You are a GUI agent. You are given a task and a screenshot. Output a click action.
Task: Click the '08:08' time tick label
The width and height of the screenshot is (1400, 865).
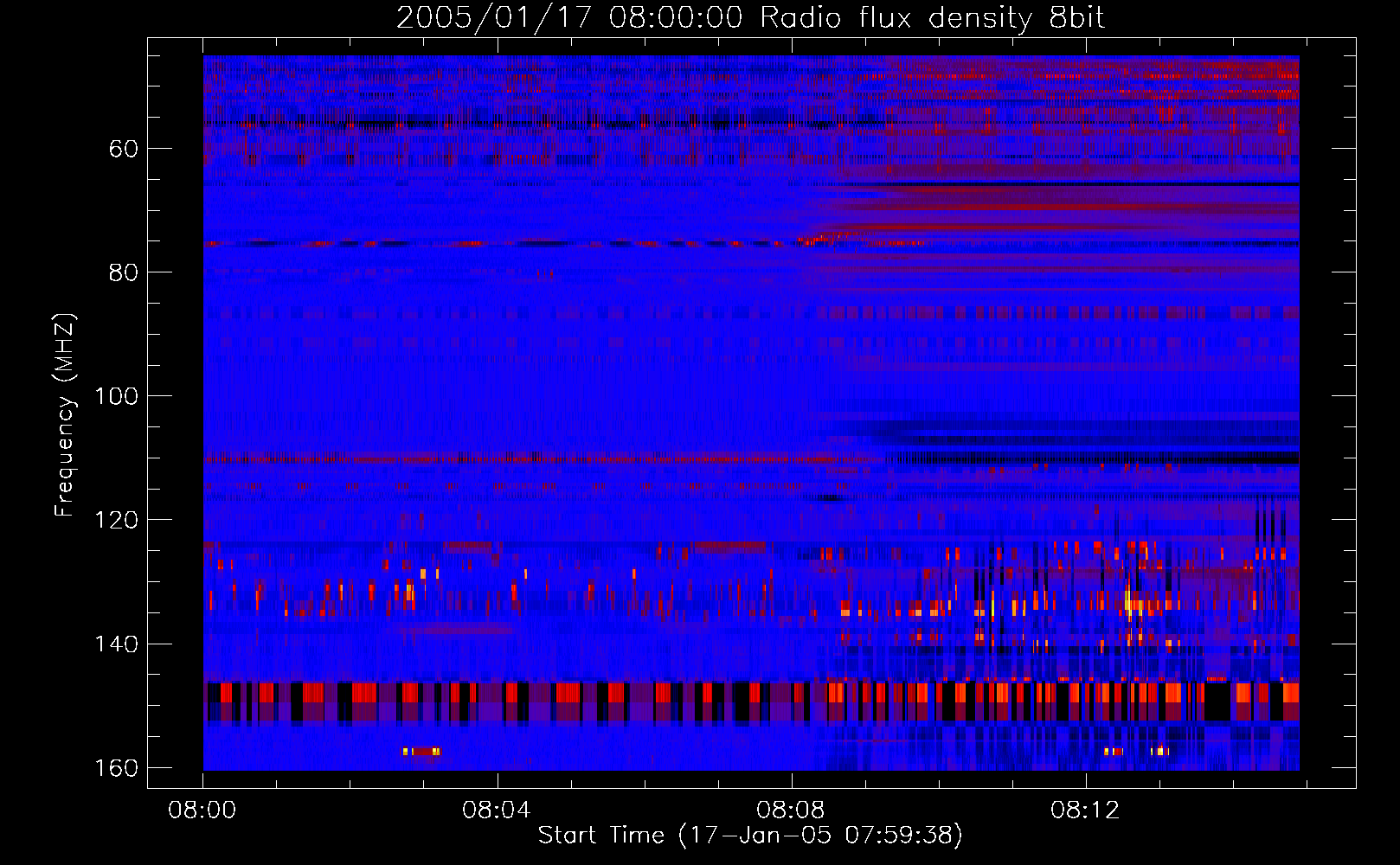[x=791, y=810]
